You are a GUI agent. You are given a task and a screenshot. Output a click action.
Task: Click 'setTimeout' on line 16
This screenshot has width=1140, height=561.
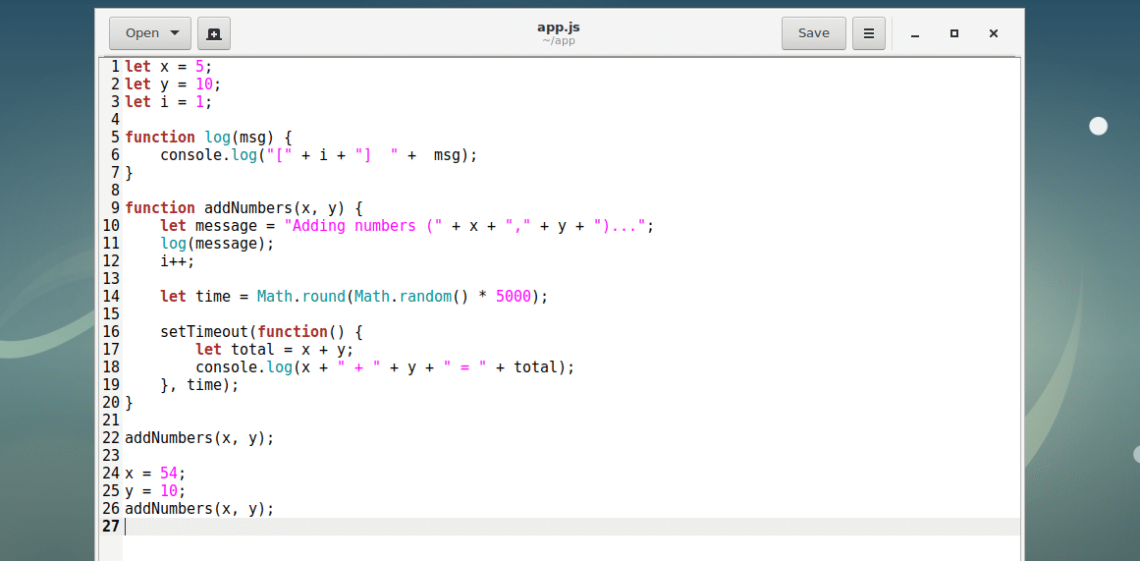point(204,332)
